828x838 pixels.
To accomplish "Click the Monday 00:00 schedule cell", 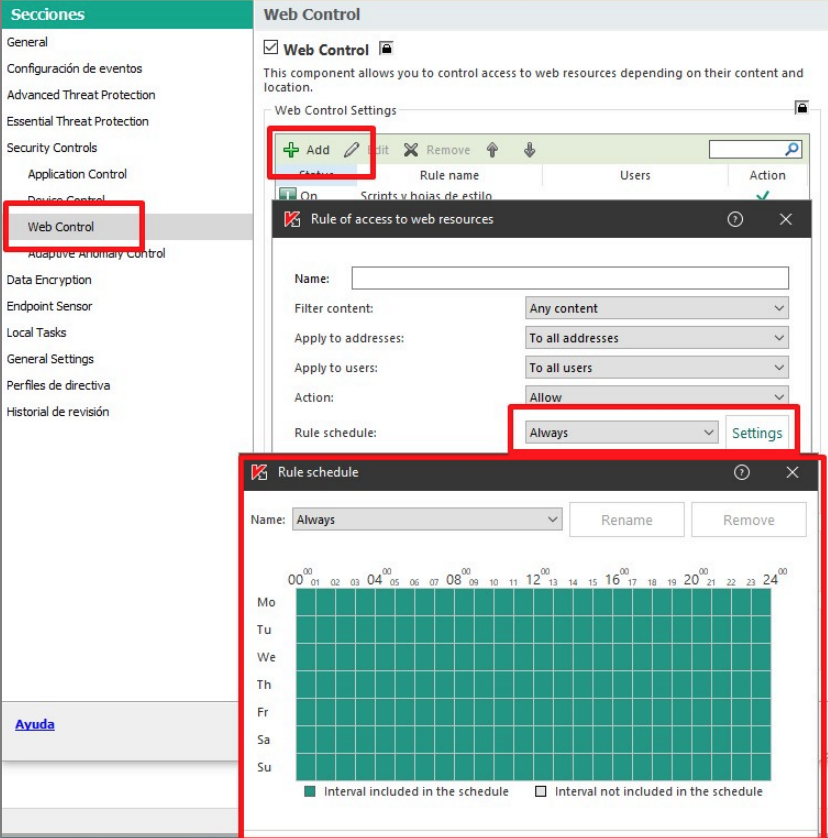I will click(x=306, y=602).
